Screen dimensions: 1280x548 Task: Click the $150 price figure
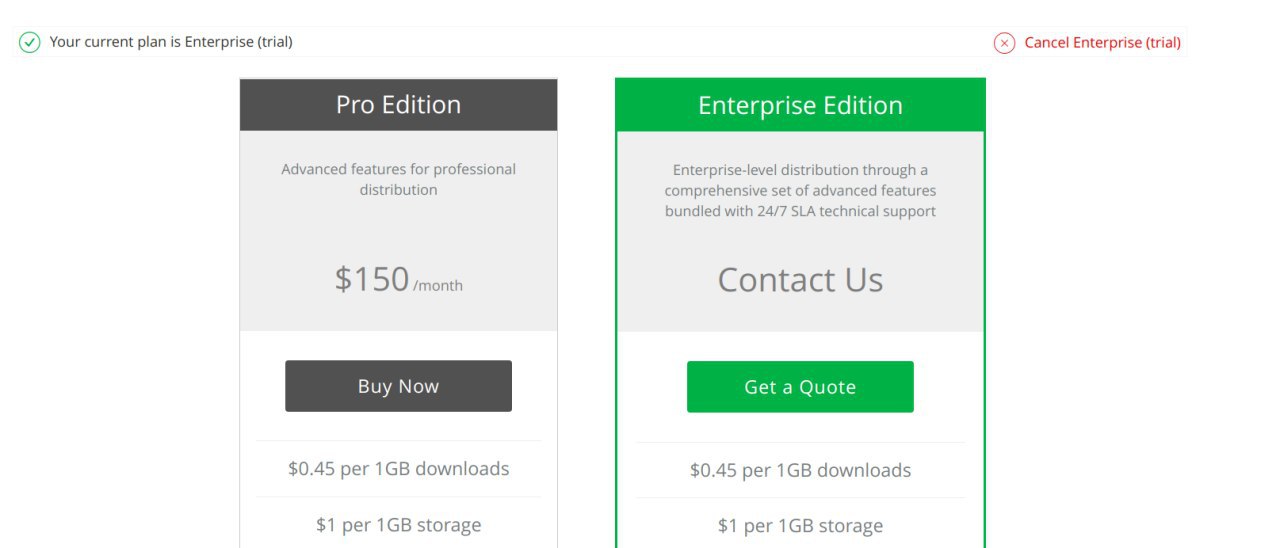point(372,279)
